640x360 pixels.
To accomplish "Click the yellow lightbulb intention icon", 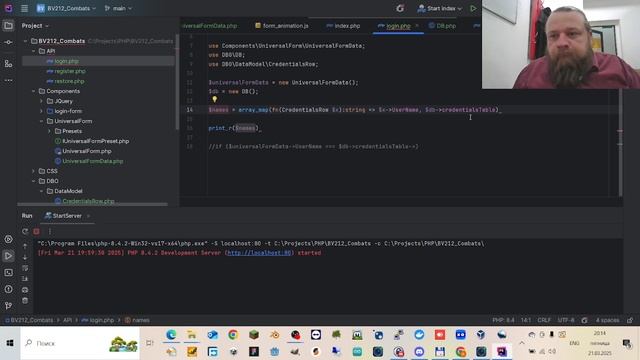I will point(214,99).
